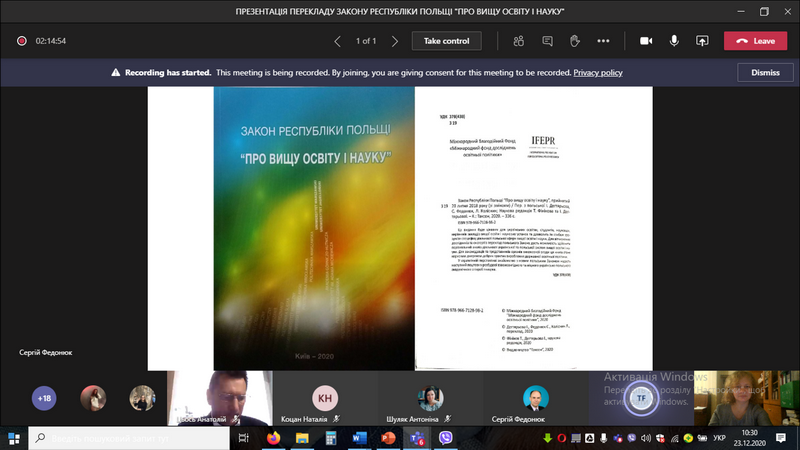Viewport: 800px width, 450px height.
Task: Open the meeting chat
Action: (x=547, y=41)
